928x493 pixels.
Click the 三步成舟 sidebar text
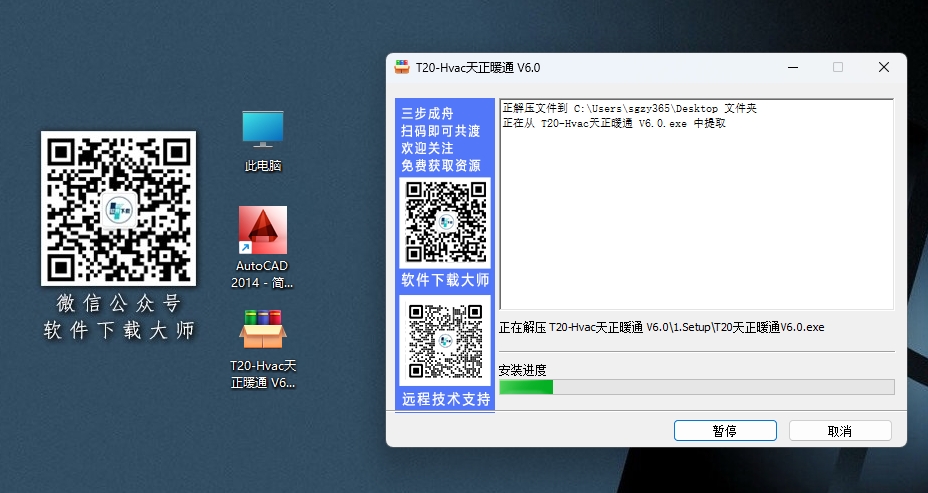(427, 114)
